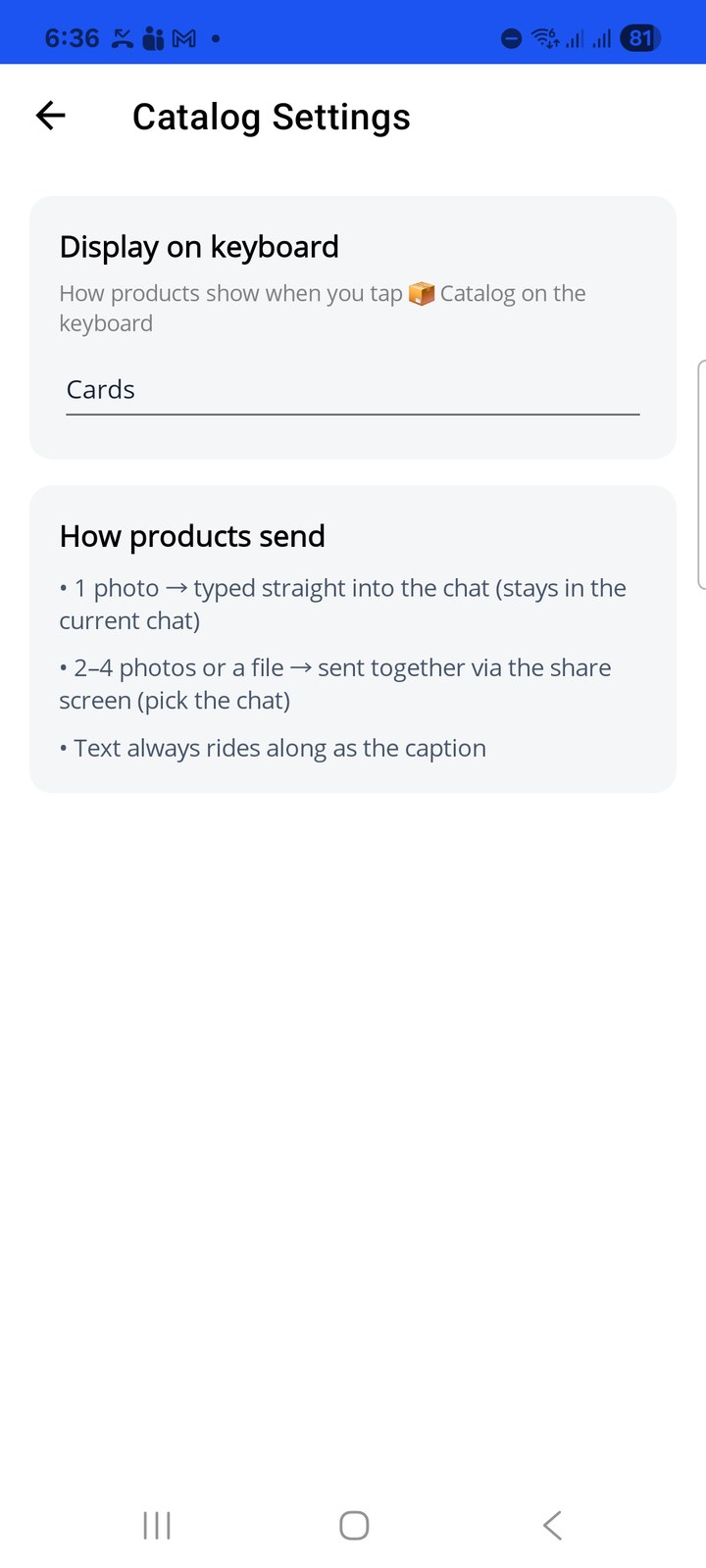Image resolution: width=706 pixels, height=1568 pixels.
Task: Tap the back arrow in header
Action: (50, 116)
